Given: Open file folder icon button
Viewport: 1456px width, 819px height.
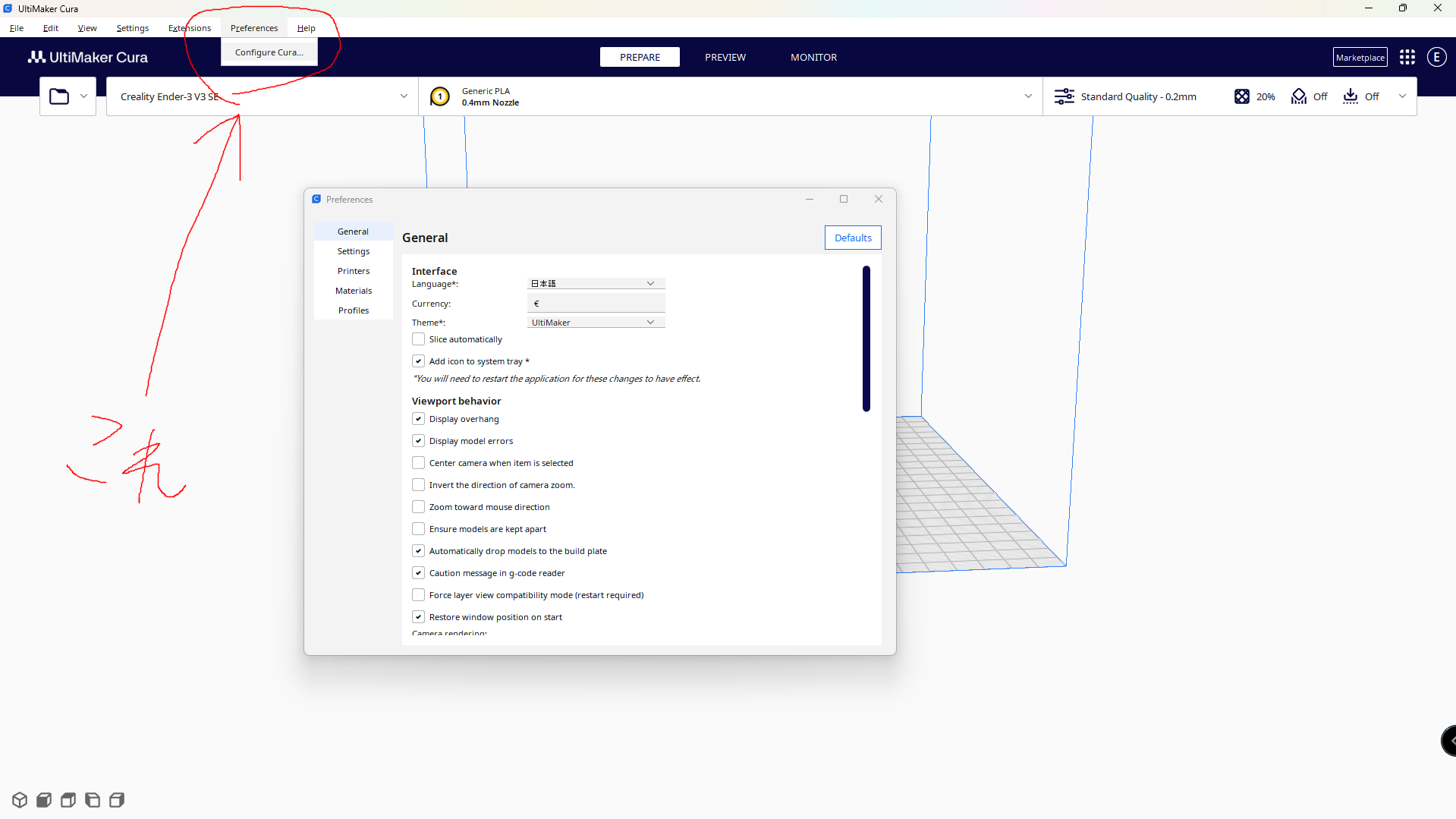Looking at the screenshot, I should pyautogui.click(x=59, y=96).
